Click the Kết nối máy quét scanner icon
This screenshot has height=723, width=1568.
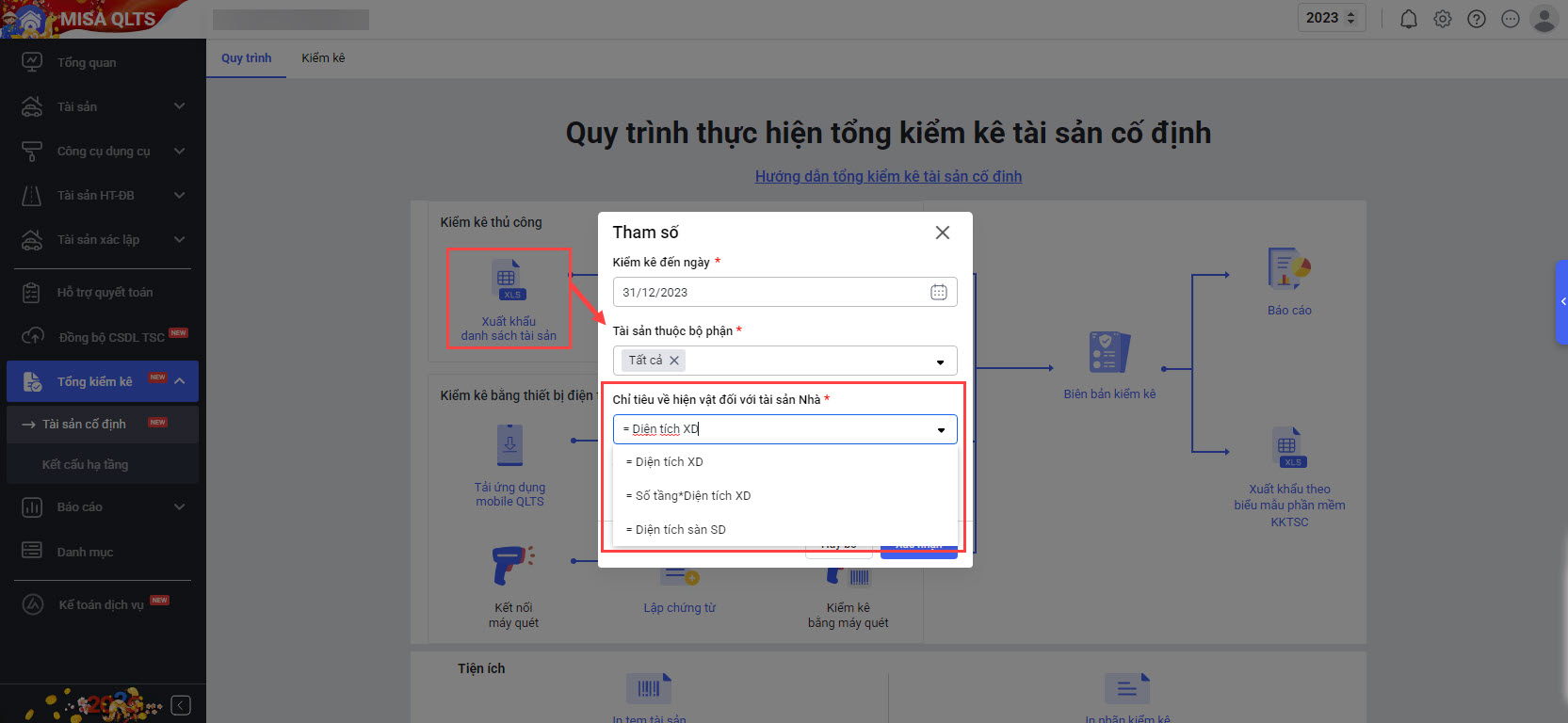point(513,566)
